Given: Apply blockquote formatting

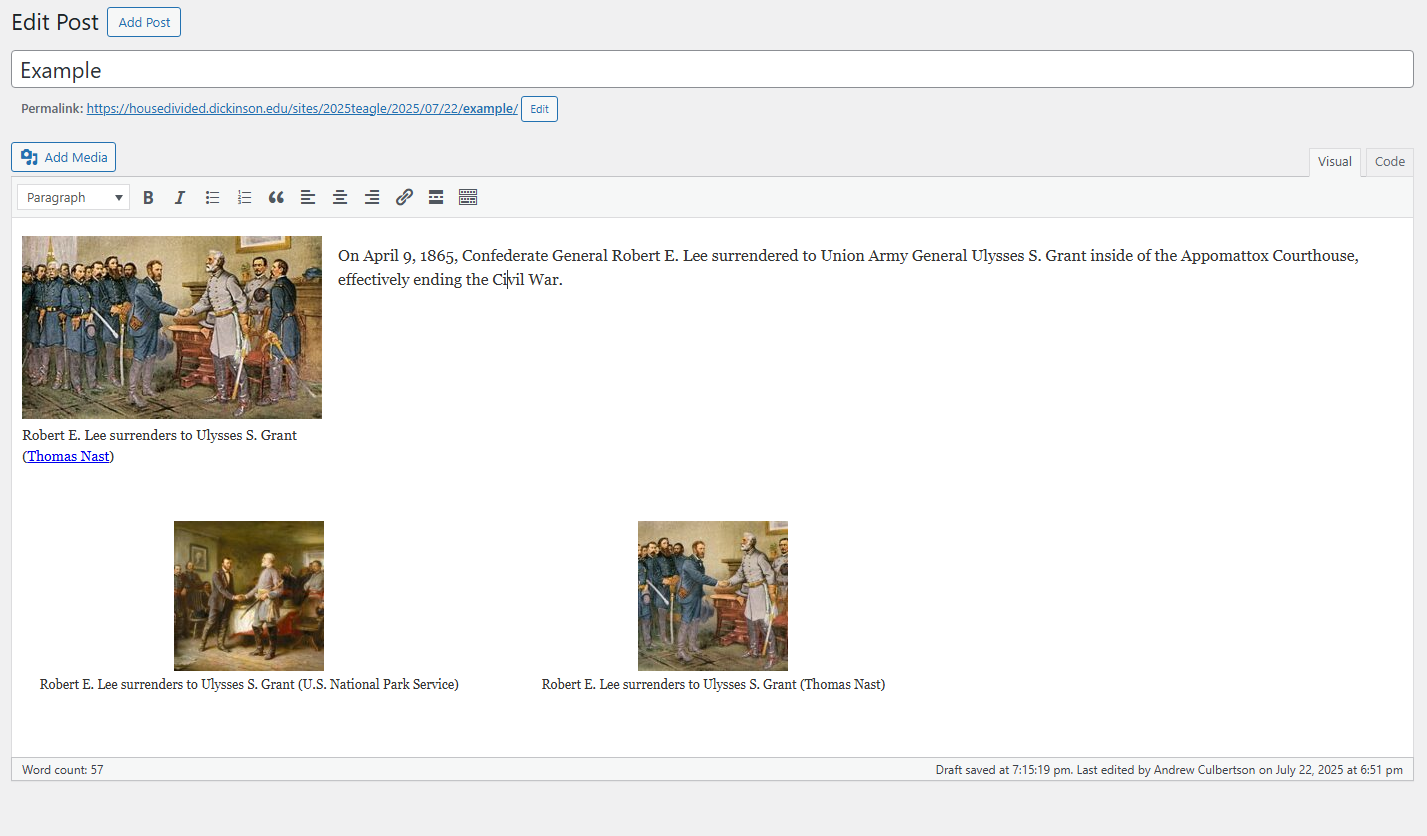Looking at the screenshot, I should (x=276, y=197).
